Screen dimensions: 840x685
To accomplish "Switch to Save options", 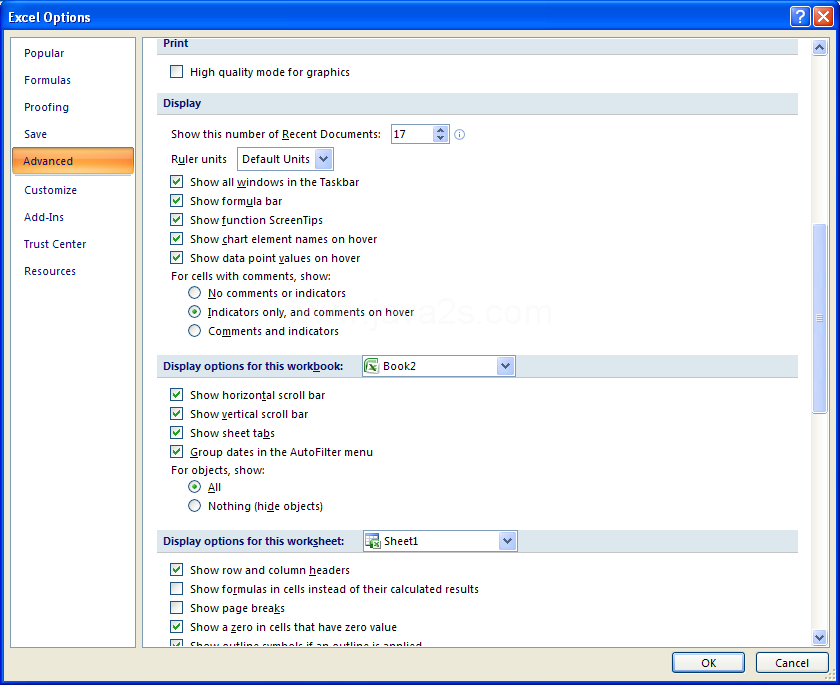I will (73, 134).
